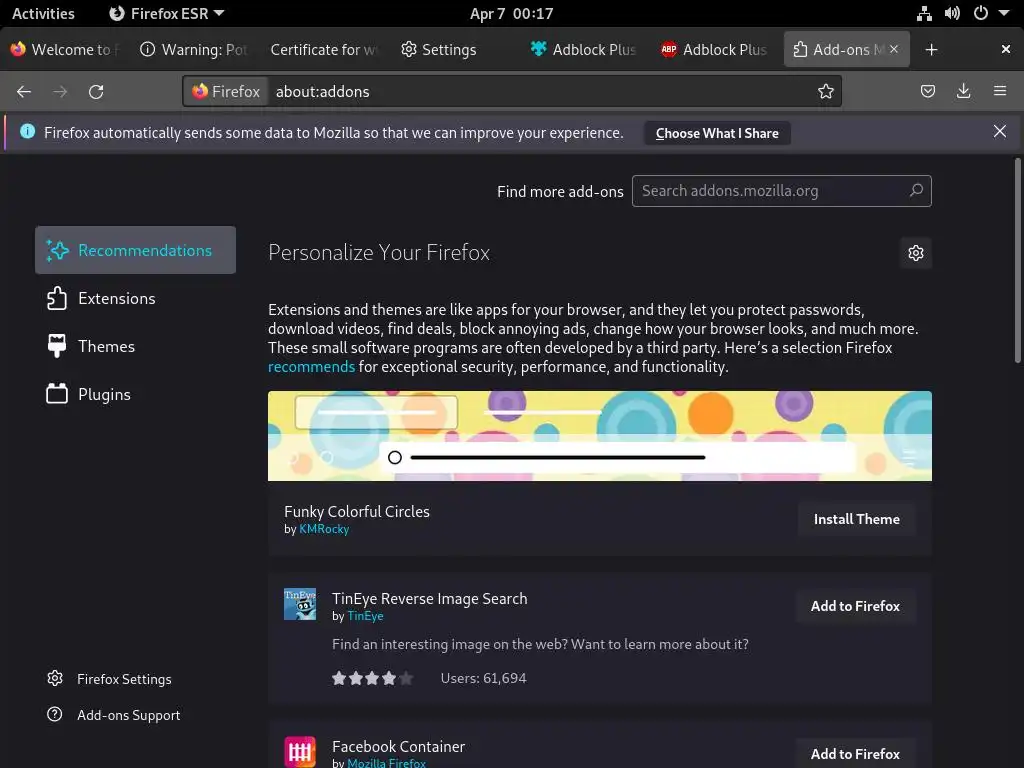Open the Mozilla Firefox author link
Viewport: 1024px width, 768px height.
pos(386,762)
